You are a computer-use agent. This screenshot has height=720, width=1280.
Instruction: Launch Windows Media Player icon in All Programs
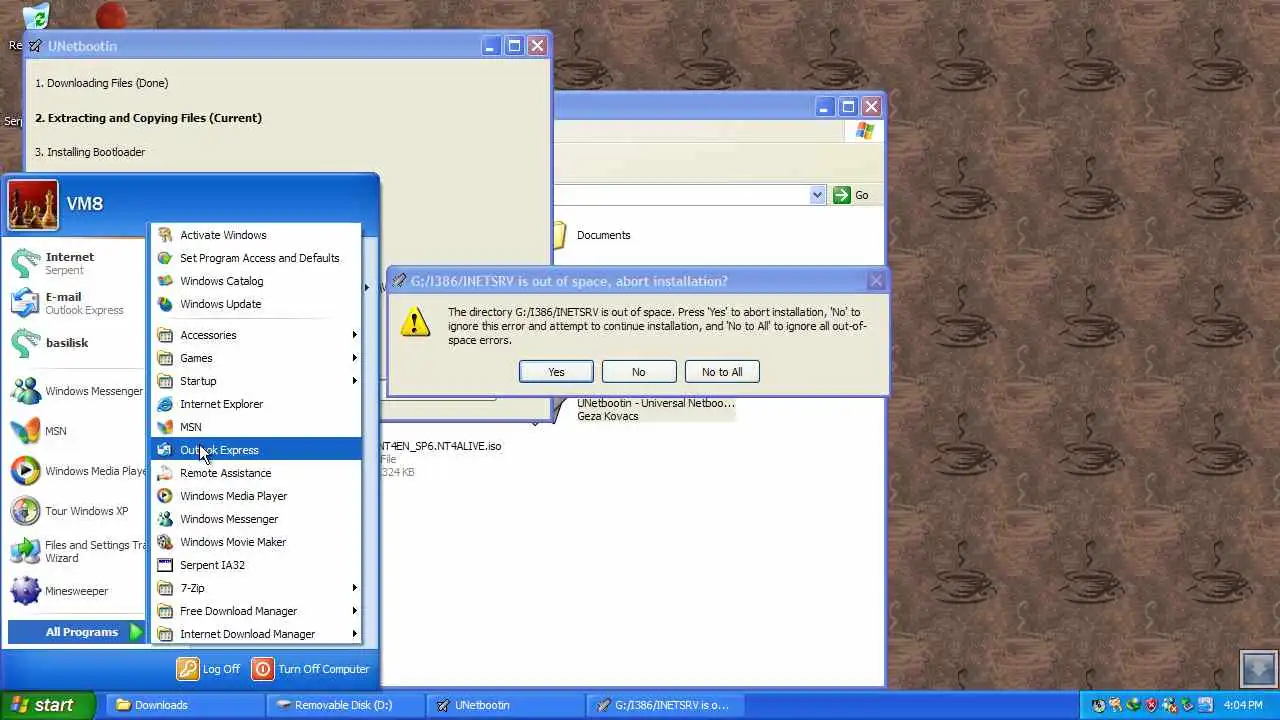click(165, 496)
